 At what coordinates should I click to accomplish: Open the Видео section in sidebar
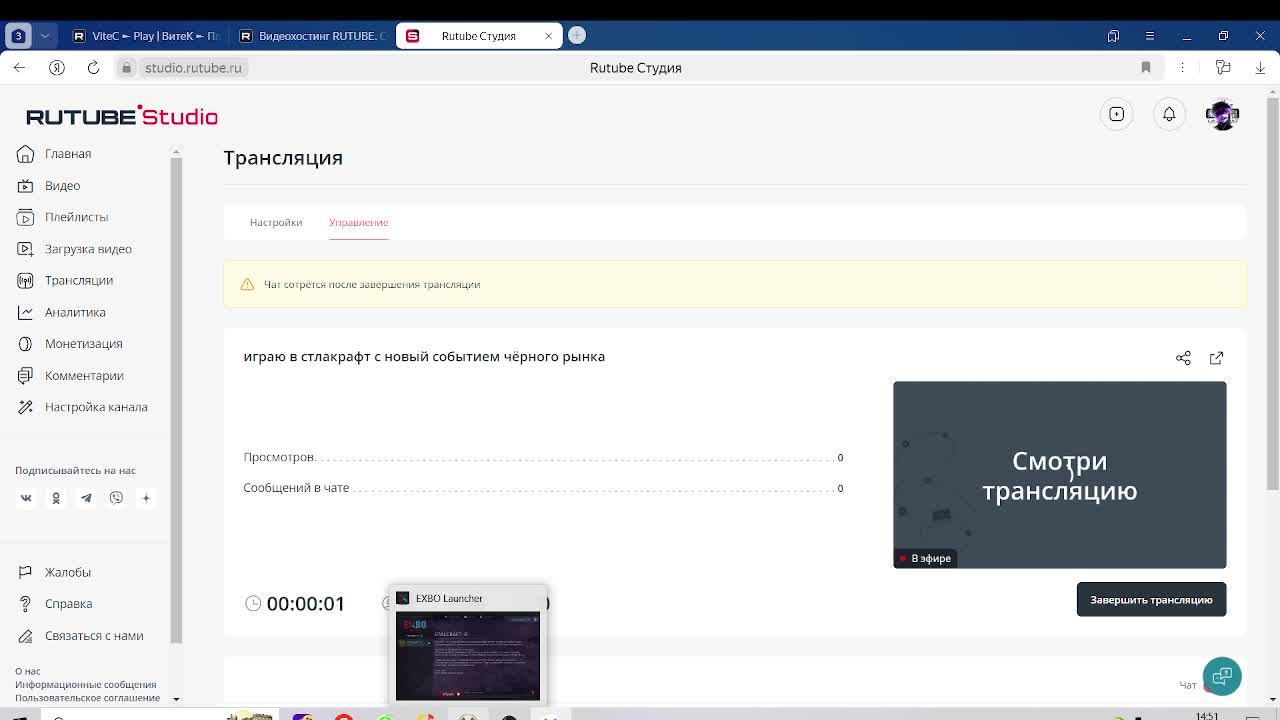62,186
